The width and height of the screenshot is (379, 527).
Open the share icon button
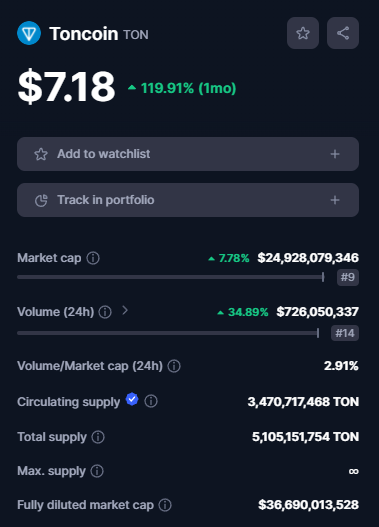click(343, 33)
